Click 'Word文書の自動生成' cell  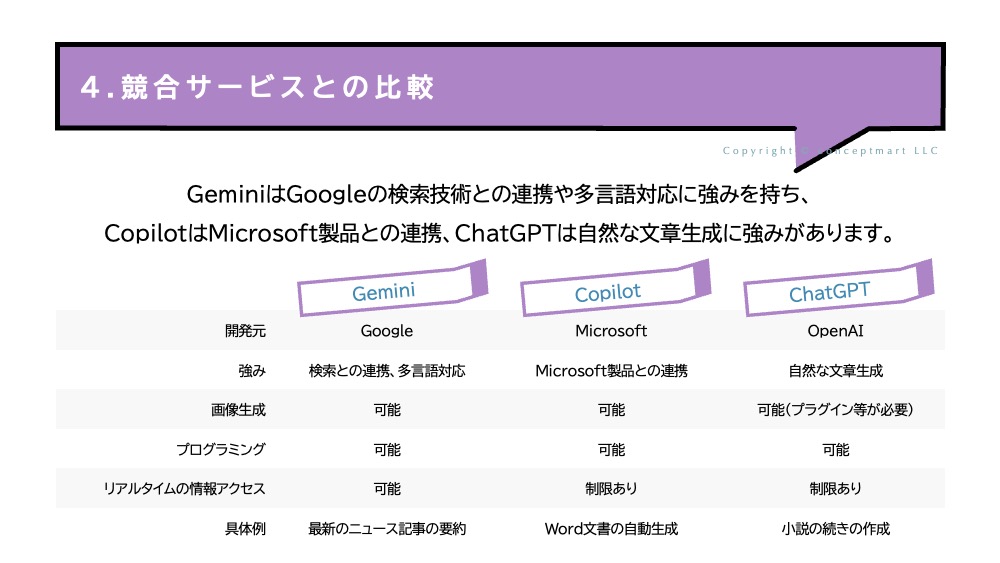(x=611, y=529)
